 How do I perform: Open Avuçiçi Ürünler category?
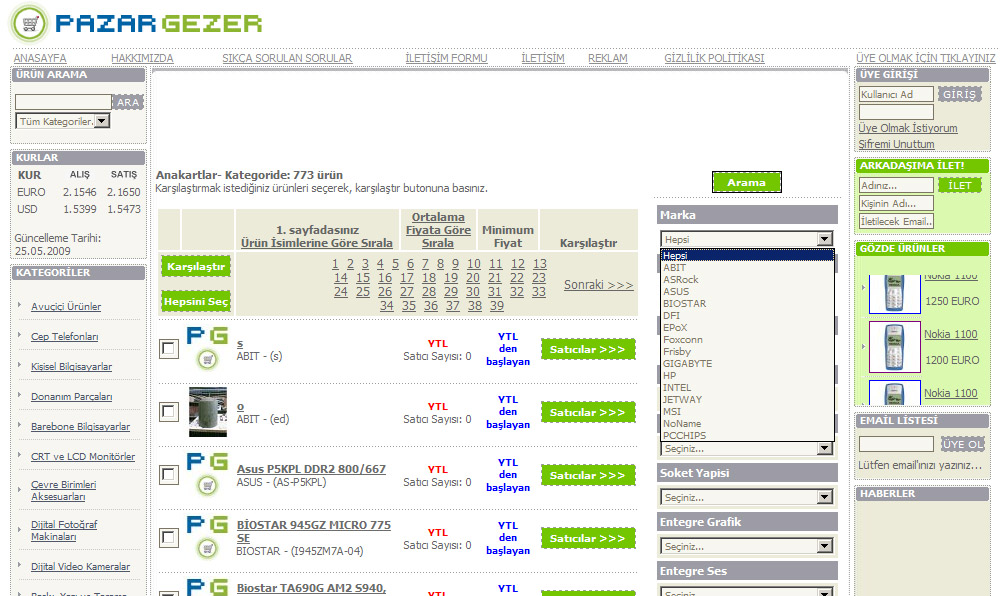(66, 307)
